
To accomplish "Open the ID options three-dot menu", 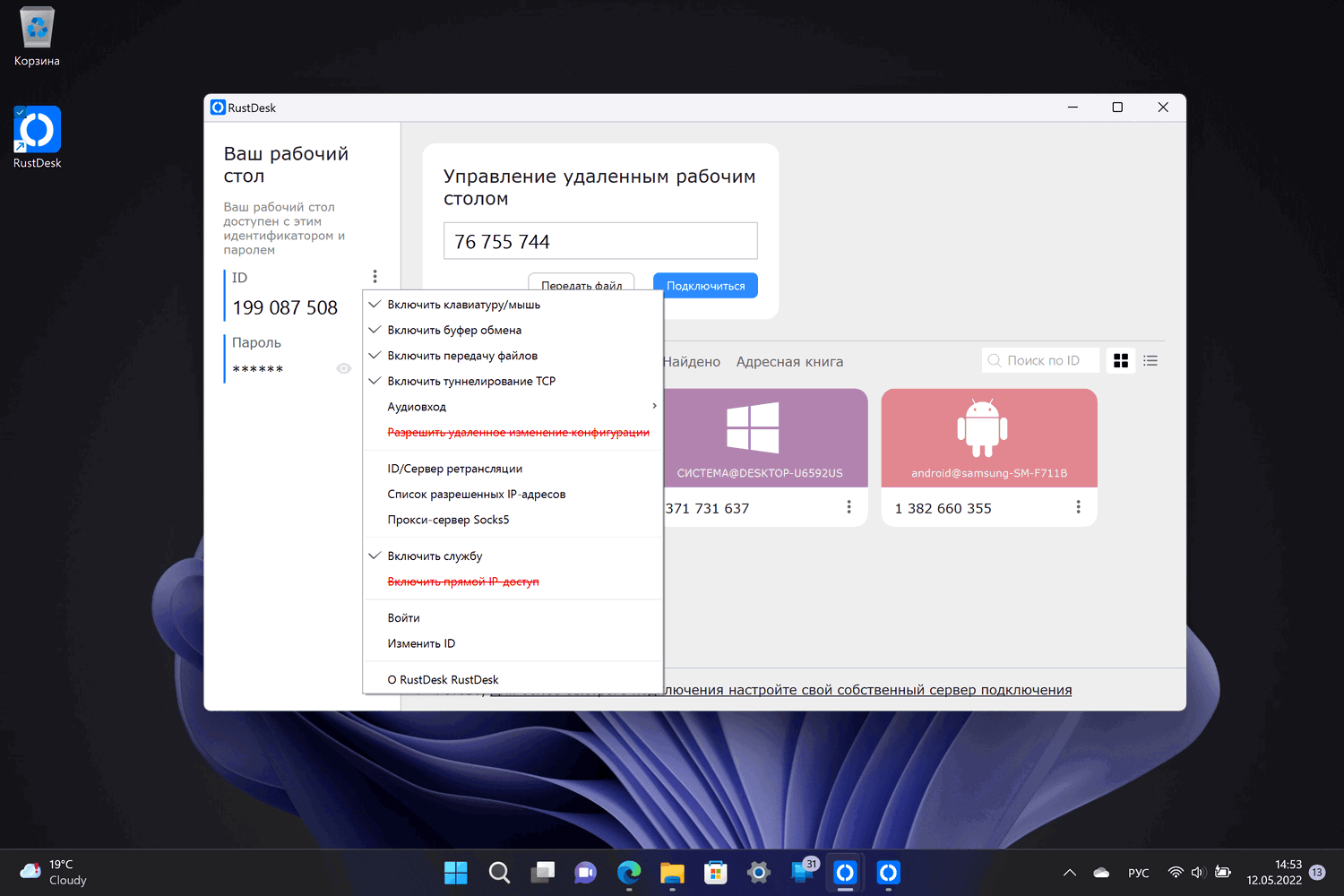I will click(x=375, y=277).
